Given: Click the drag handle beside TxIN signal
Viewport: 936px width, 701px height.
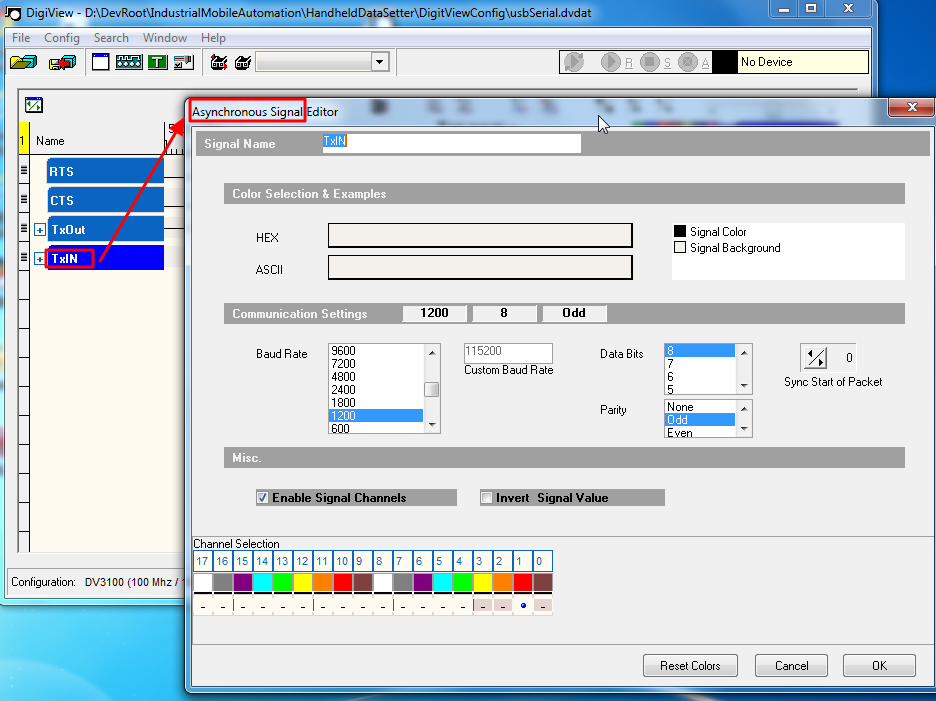Looking at the screenshot, I should 24,257.
